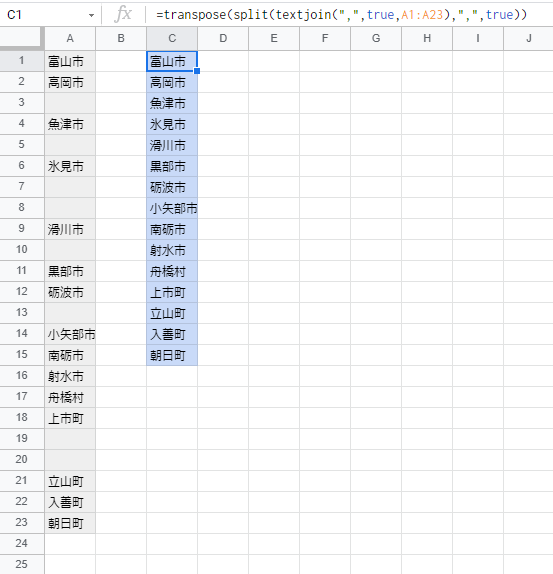Select column C header

point(172,38)
